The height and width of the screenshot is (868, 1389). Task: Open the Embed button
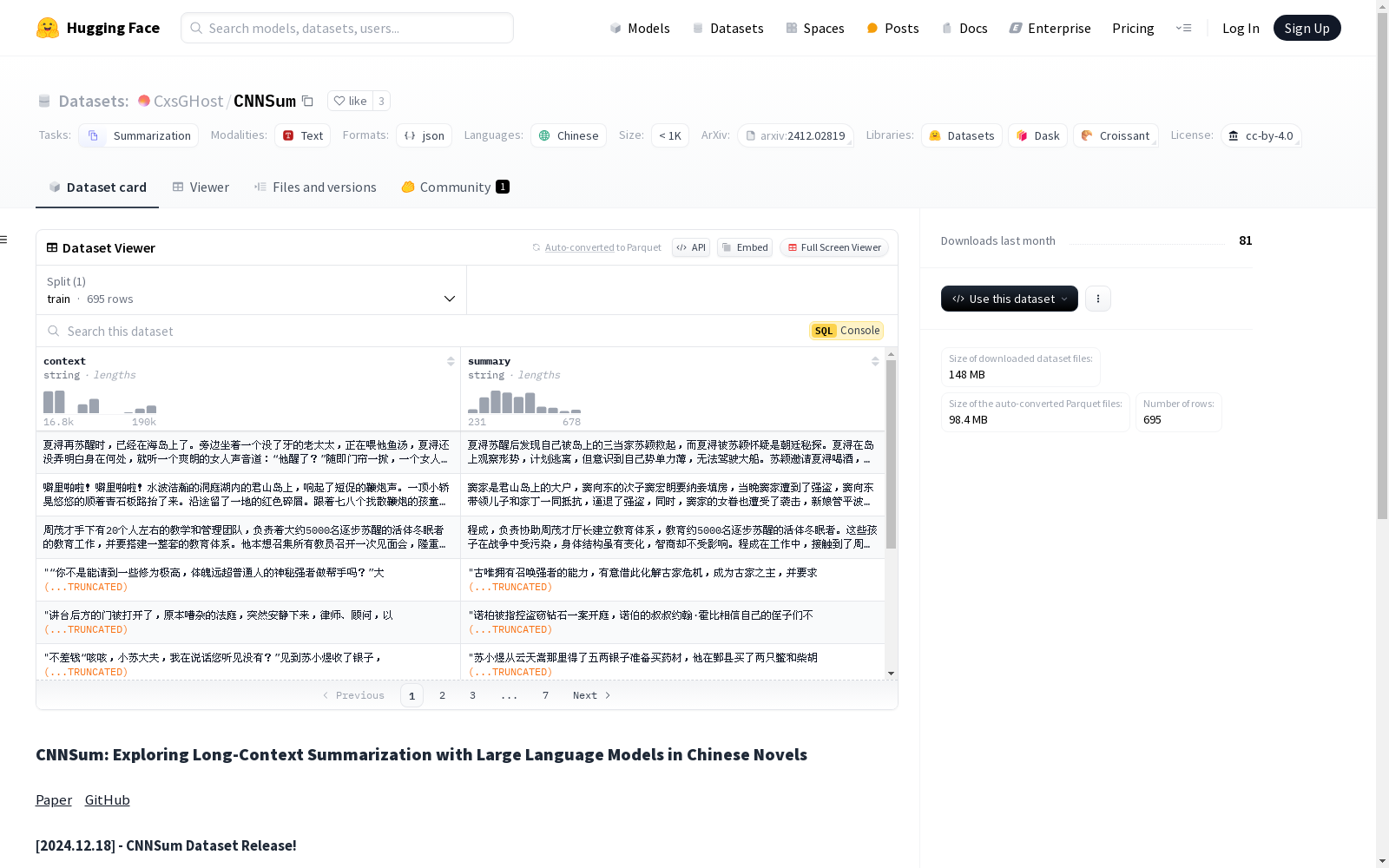745,247
